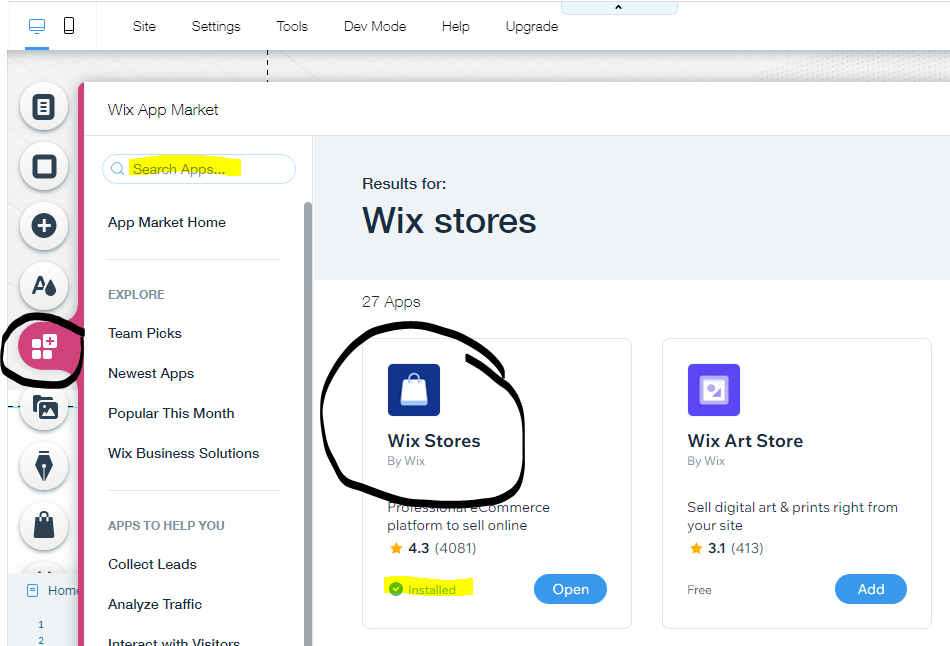This screenshot has height=646, width=950.
Task: Open the Help menu
Action: click(x=456, y=27)
